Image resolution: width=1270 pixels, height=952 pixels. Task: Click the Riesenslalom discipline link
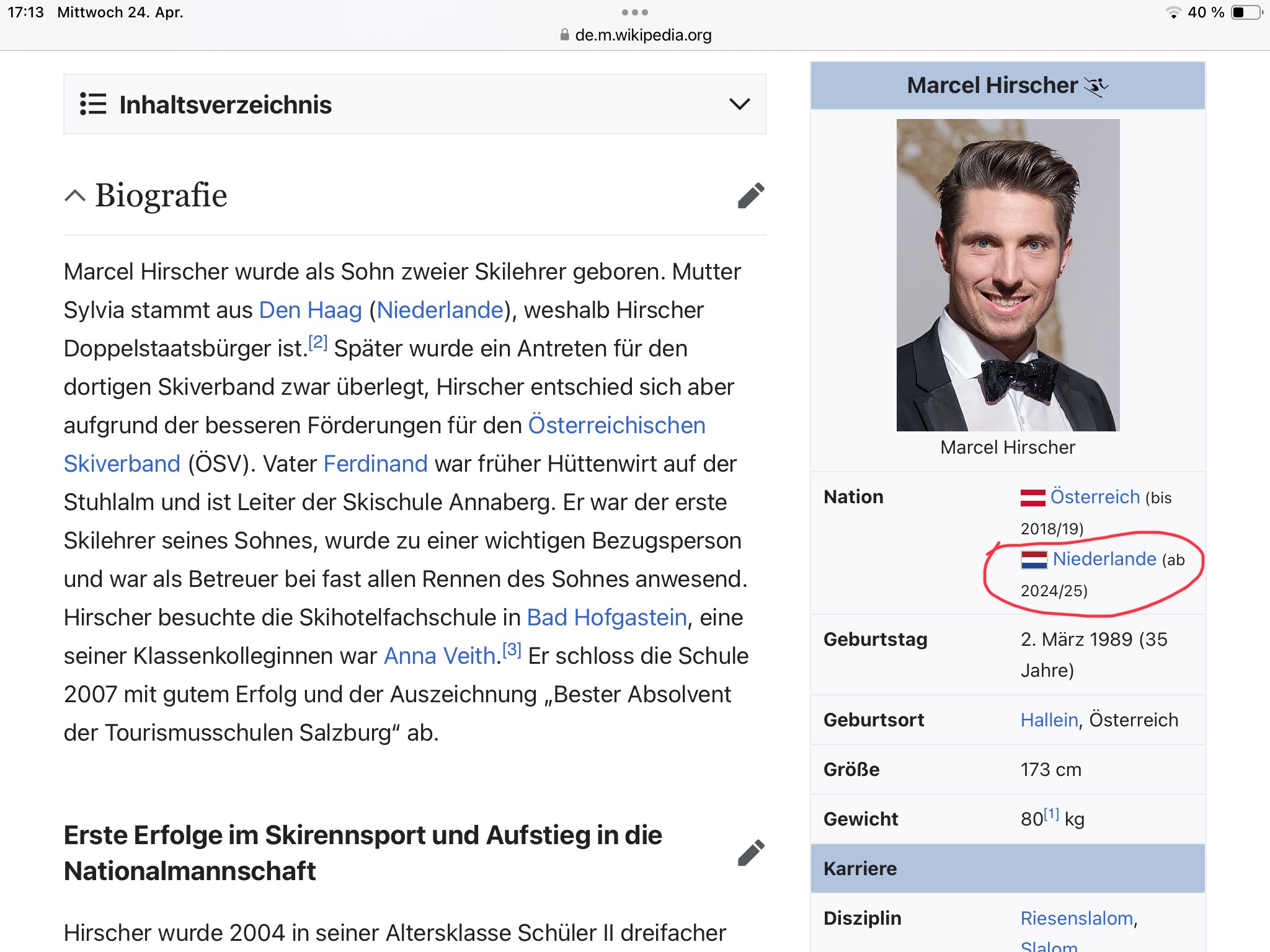[1077, 918]
